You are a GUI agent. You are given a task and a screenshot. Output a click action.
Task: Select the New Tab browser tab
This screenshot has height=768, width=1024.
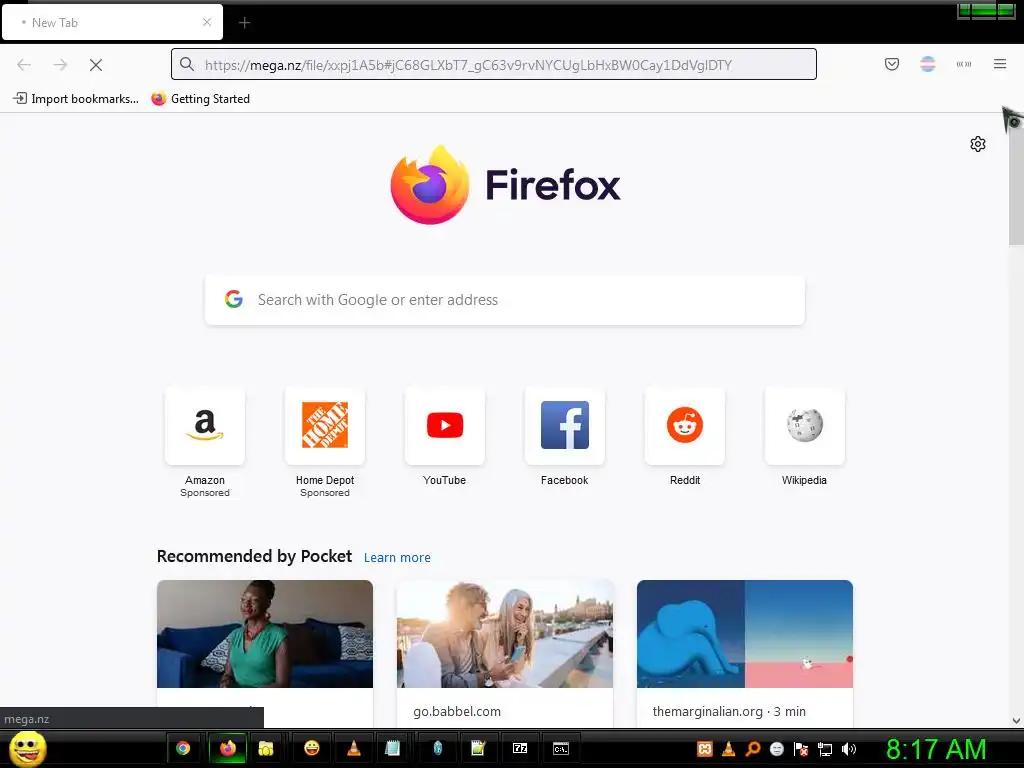coord(112,22)
